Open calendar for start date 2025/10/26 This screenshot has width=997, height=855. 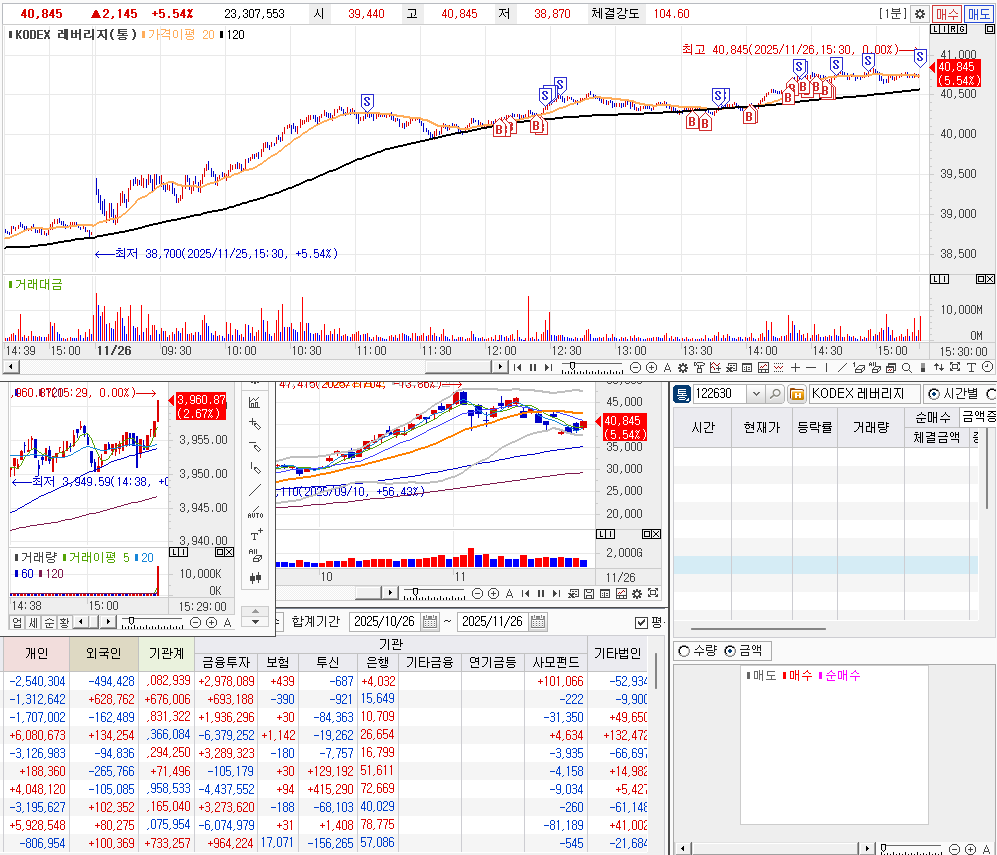tap(430, 622)
